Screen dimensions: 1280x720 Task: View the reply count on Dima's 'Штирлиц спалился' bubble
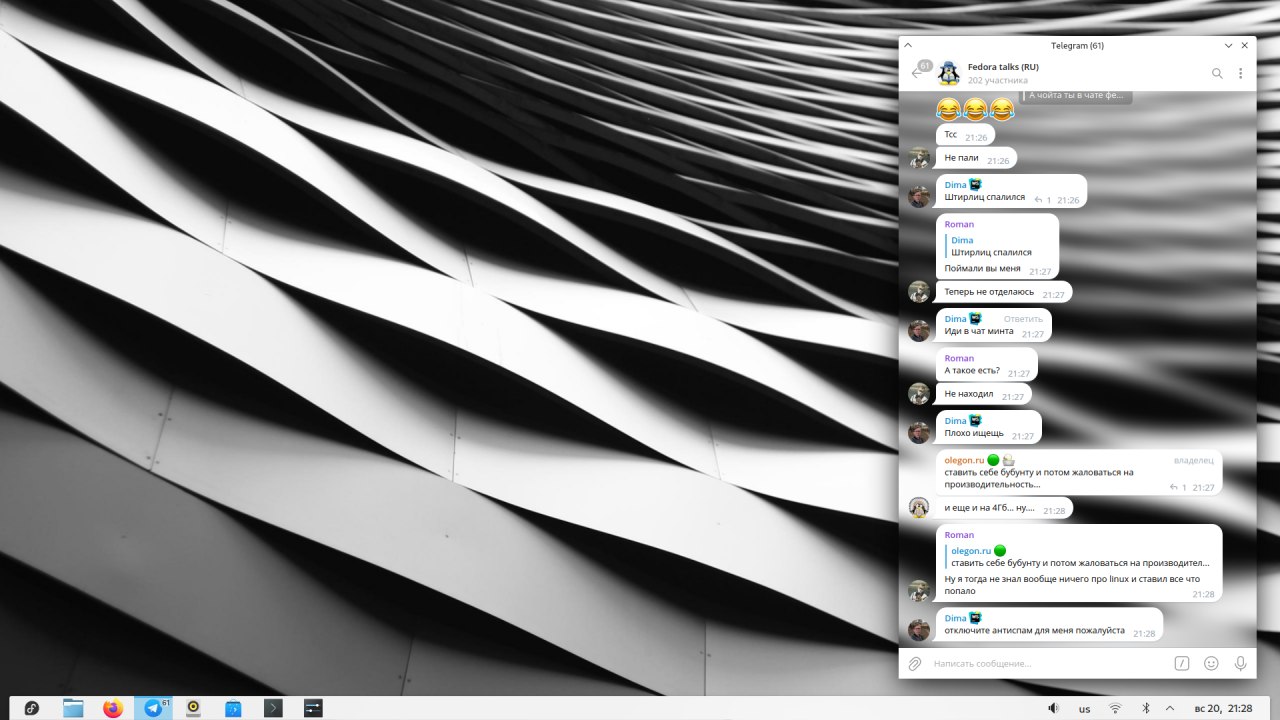coord(1042,200)
